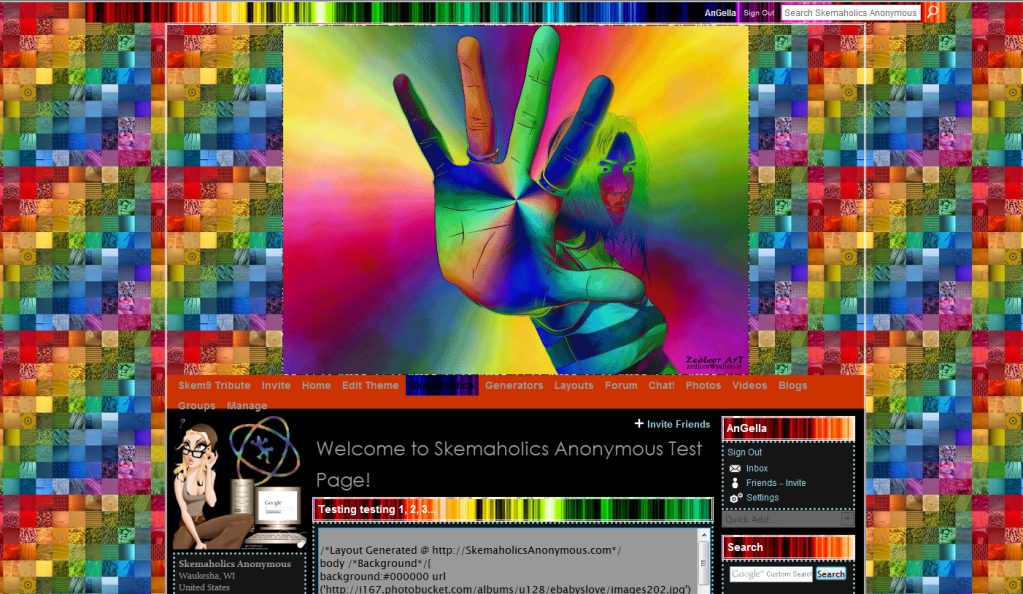Click the Friends person icon

pyautogui.click(x=735, y=483)
